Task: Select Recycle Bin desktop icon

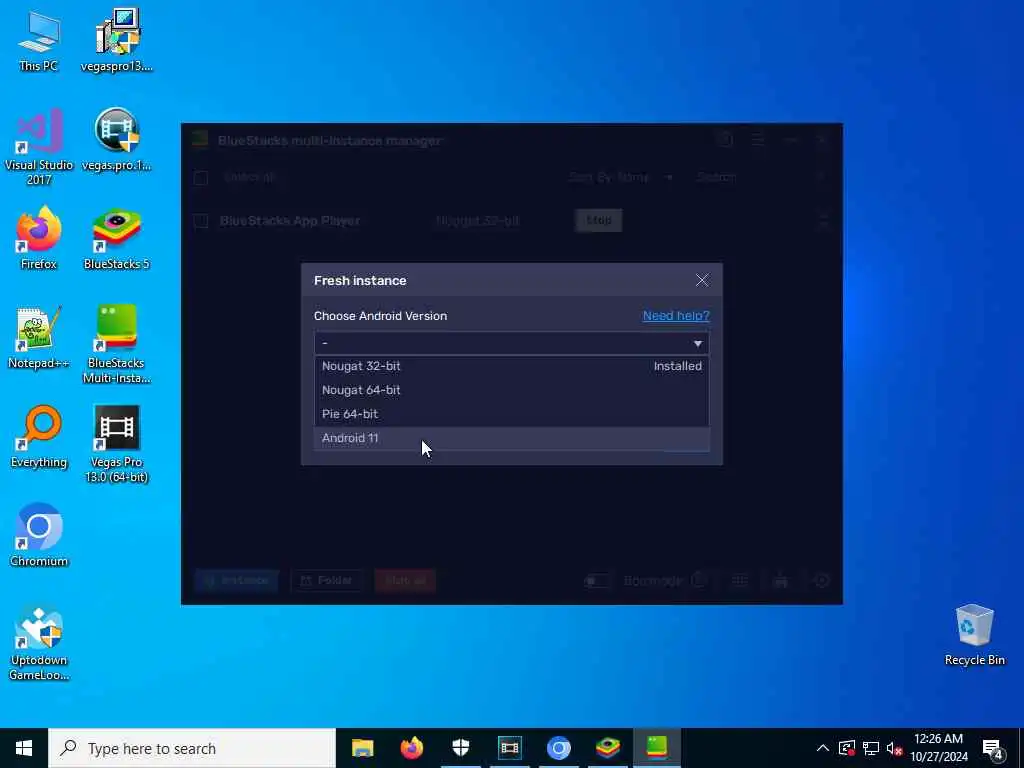Action: 974,635
